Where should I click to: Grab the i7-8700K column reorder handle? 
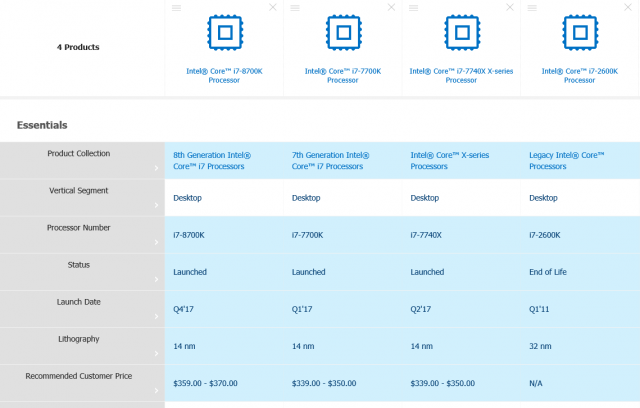point(176,8)
